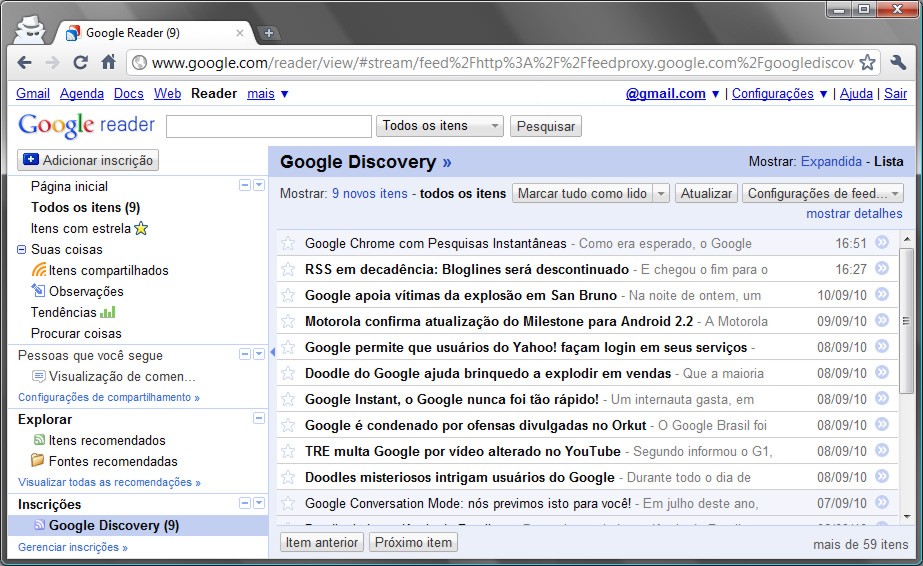923x566 pixels.
Task: Open the Todos os itens search dropdown
Action: pyautogui.click(x=440, y=126)
